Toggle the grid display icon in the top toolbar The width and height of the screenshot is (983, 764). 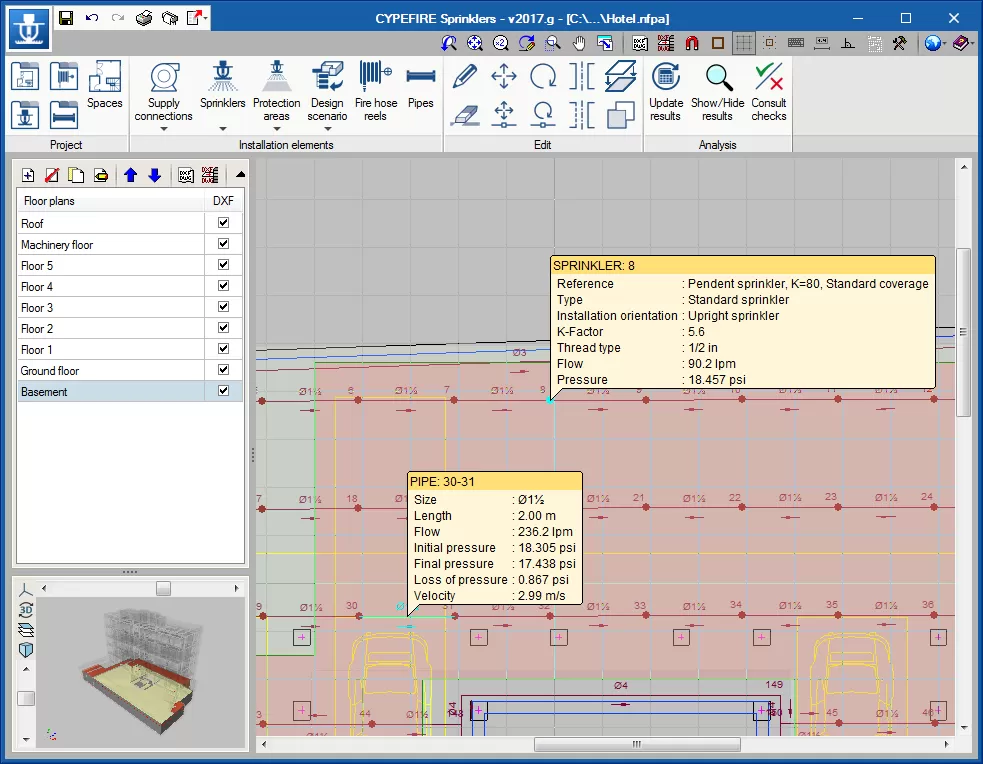point(744,43)
